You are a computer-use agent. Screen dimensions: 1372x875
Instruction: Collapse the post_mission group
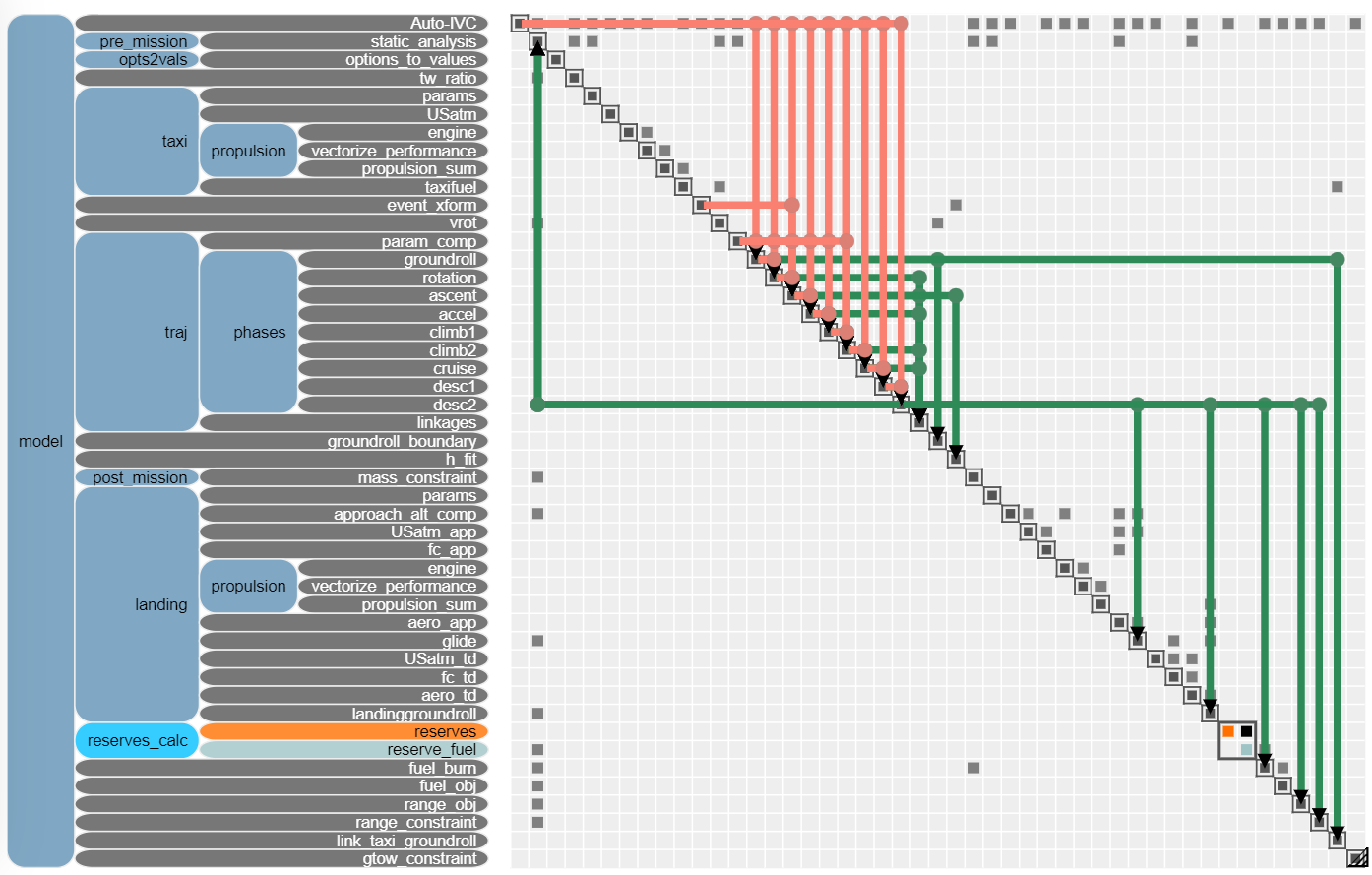pos(138,477)
